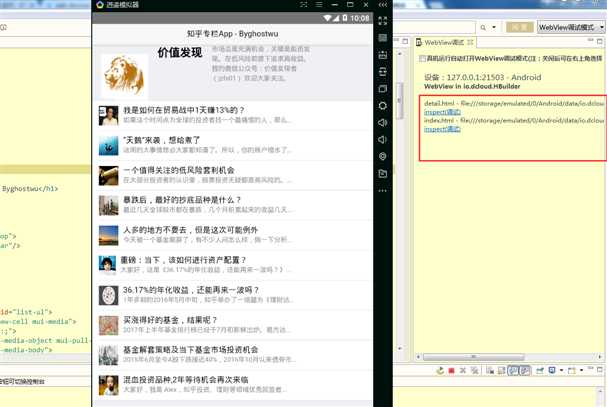Click inspect link under index.html
Viewport: 607px width, 407px height.
[442, 129]
